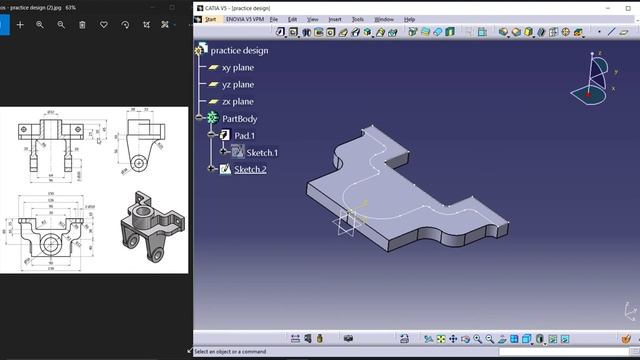Select the Thick Surface tool

[x=425, y=32]
